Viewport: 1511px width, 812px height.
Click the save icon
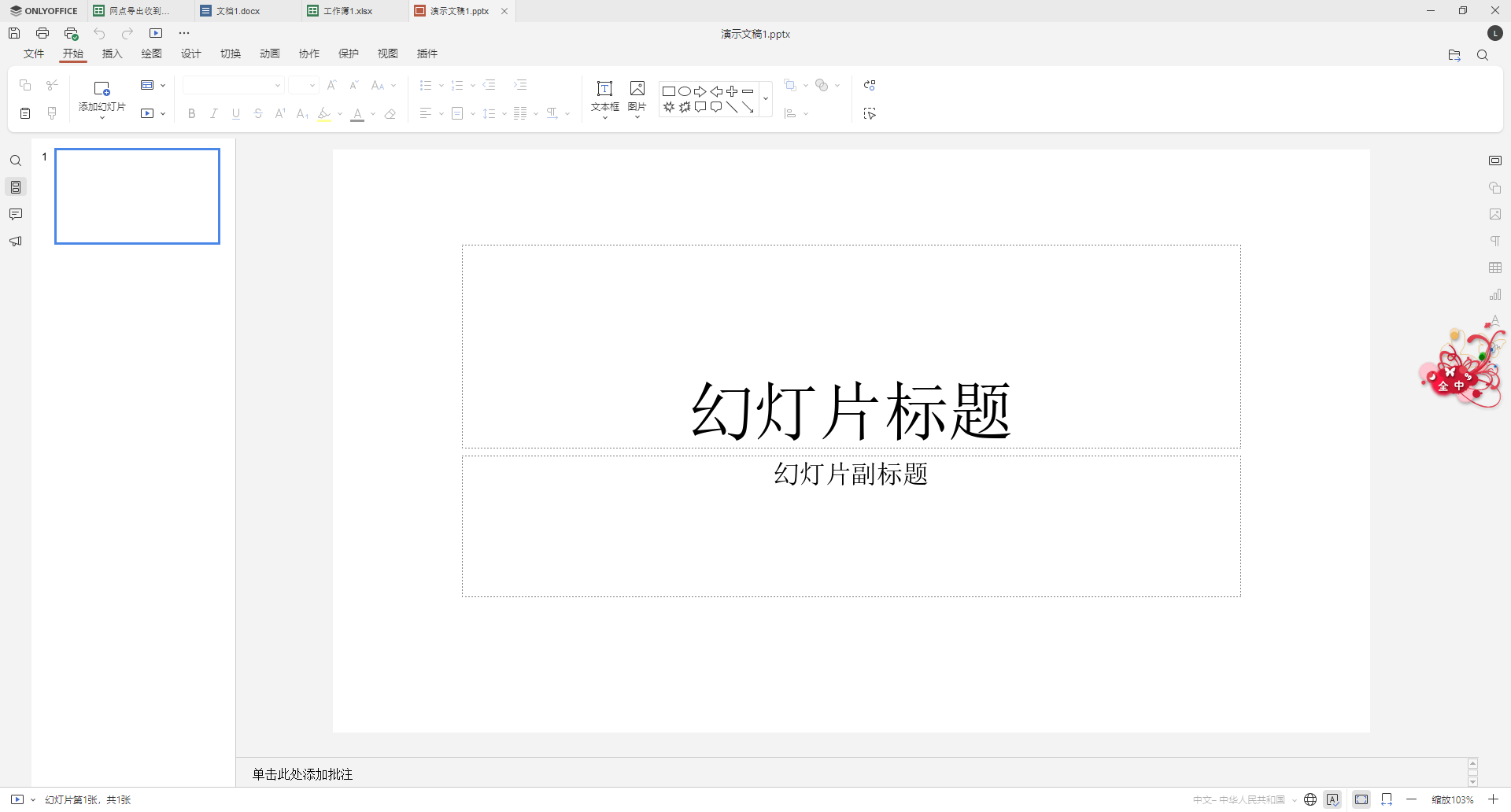pyautogui.click(x=14, y=33)
